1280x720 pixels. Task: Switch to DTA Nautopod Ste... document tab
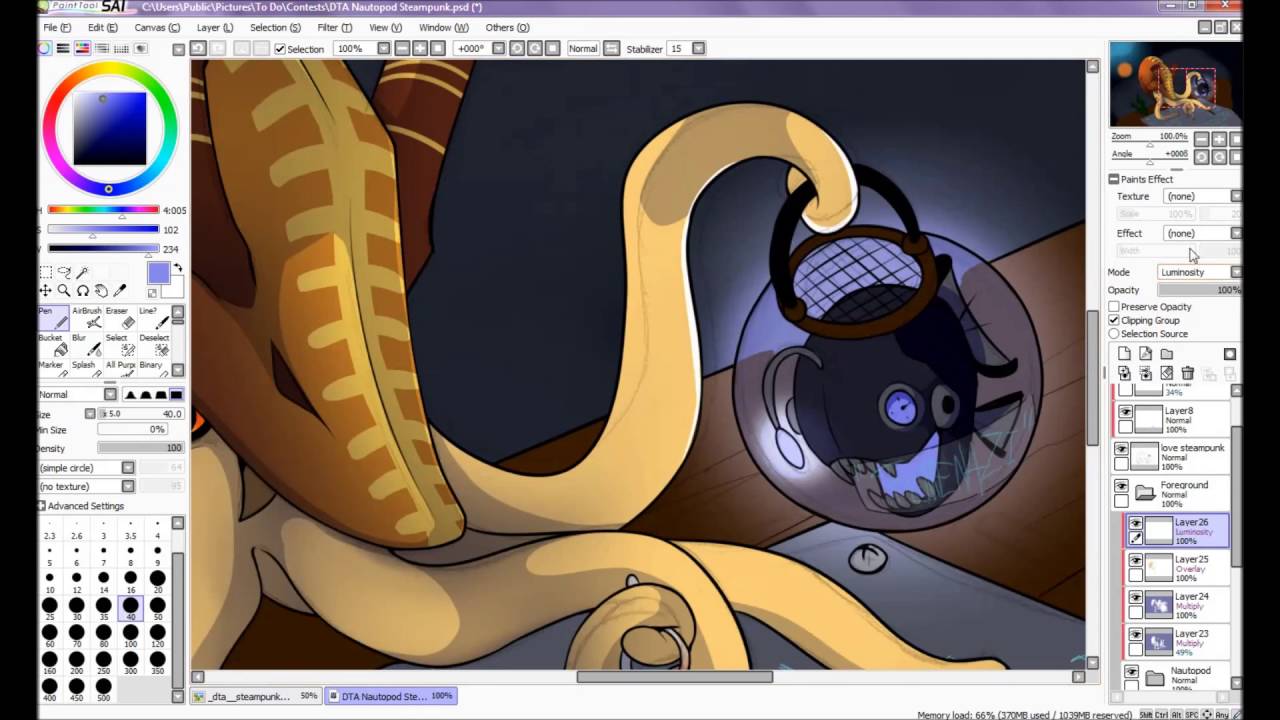tap(392, 696)
